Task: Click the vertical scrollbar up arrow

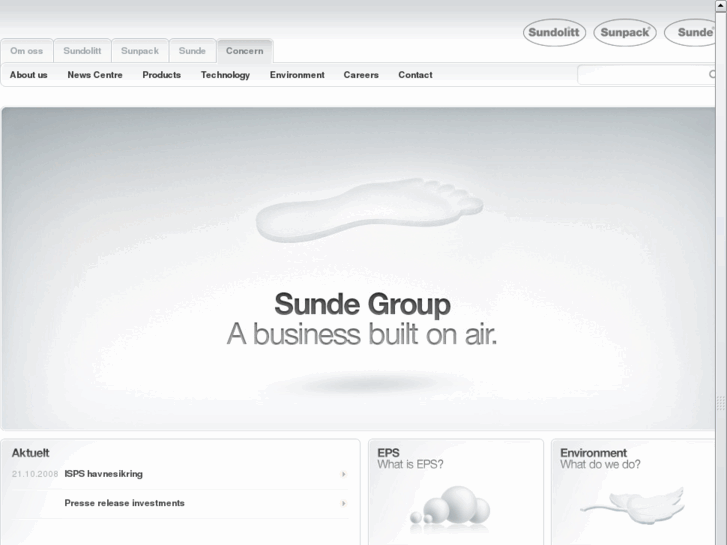Action: point(721,5)
